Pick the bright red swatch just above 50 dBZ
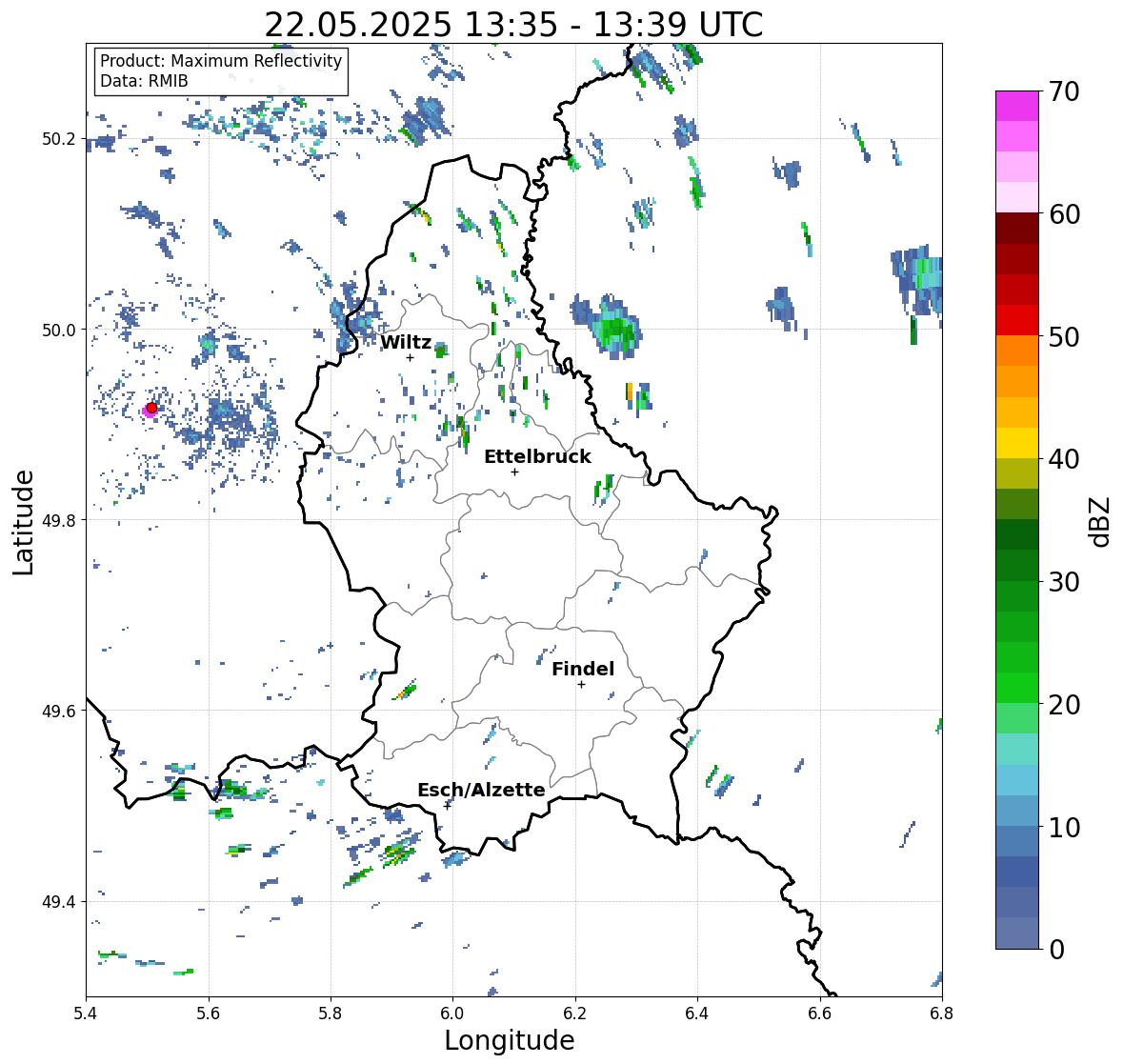The height and width of the screenshot is (1064, 1123). click(1017, 320)
